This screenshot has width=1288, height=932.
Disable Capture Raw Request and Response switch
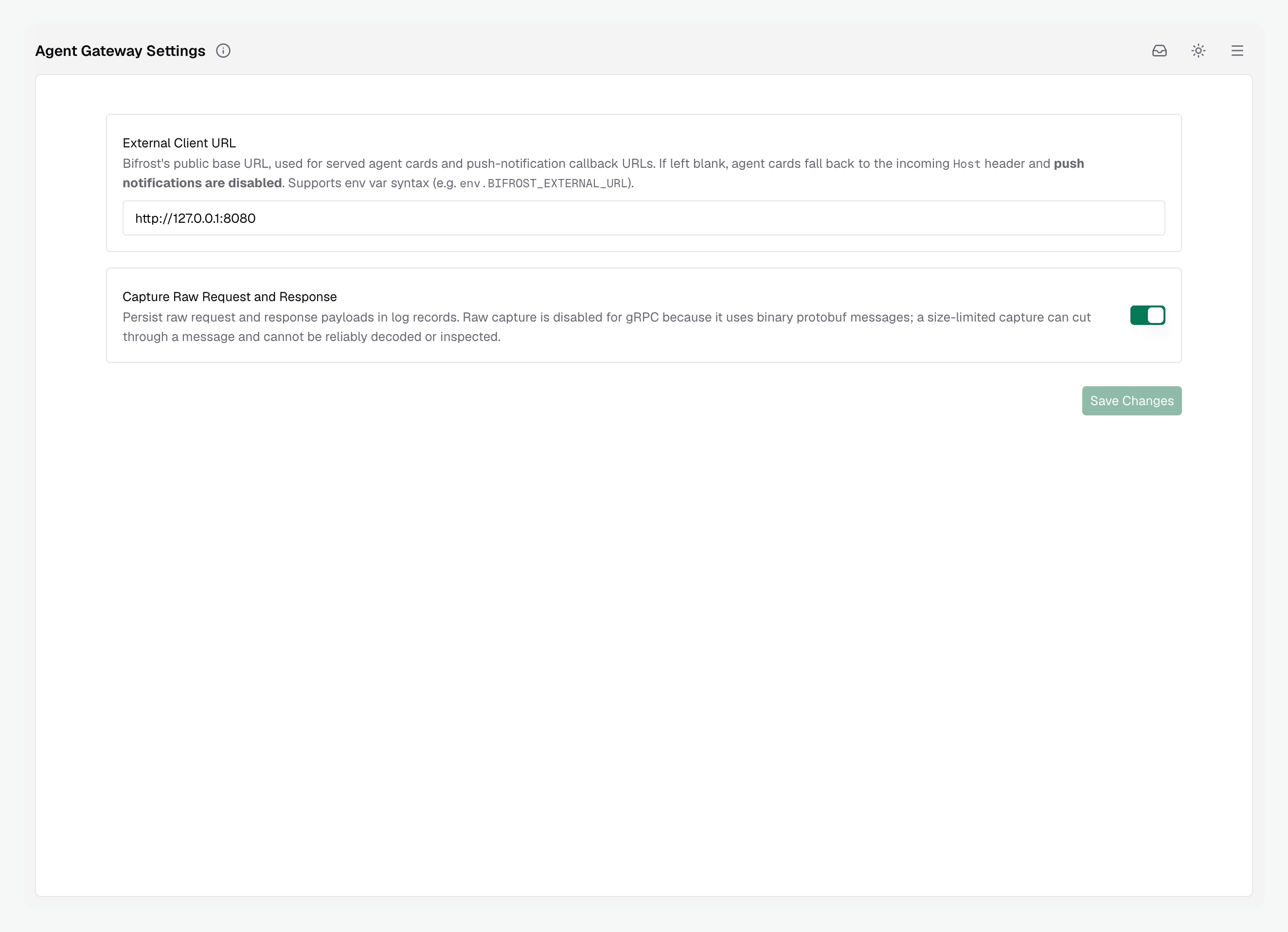tap(1147, 315)
